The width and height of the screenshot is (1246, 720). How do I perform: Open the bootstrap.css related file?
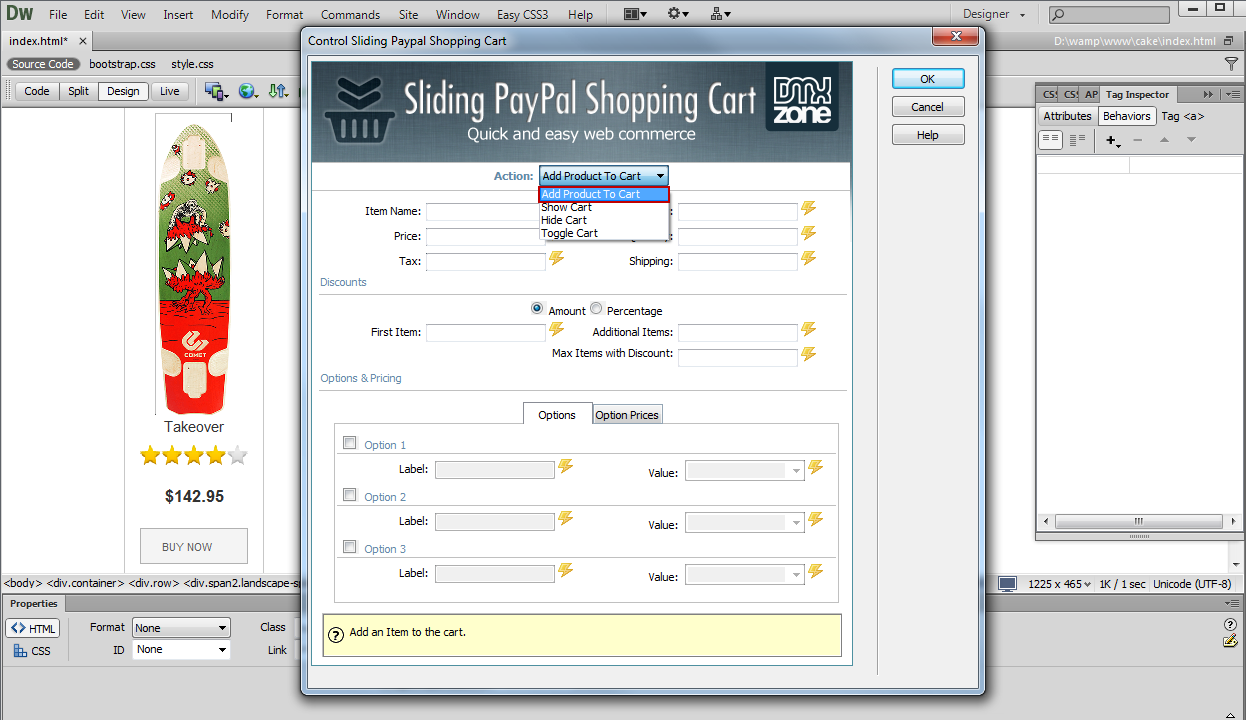[122, 64]
